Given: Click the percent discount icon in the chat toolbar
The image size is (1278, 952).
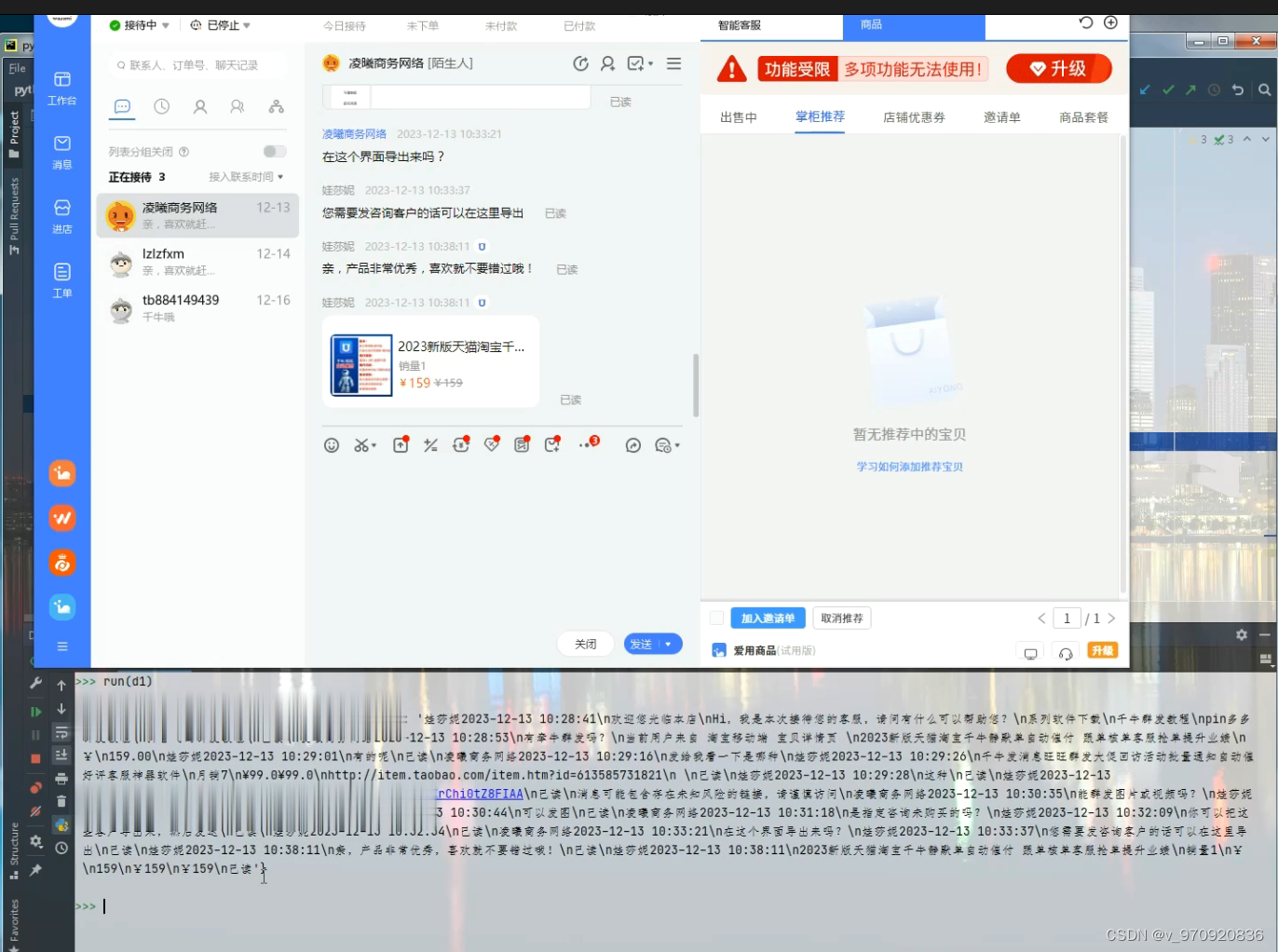Looking at the screenshot, I should [x=430, y=445].
